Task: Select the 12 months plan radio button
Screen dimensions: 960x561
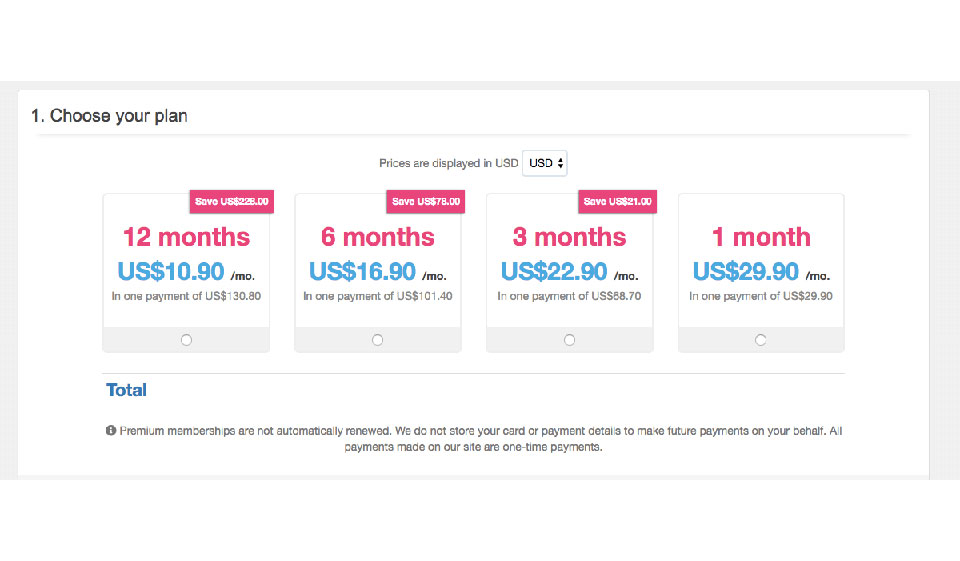Action: coord(186,340)
